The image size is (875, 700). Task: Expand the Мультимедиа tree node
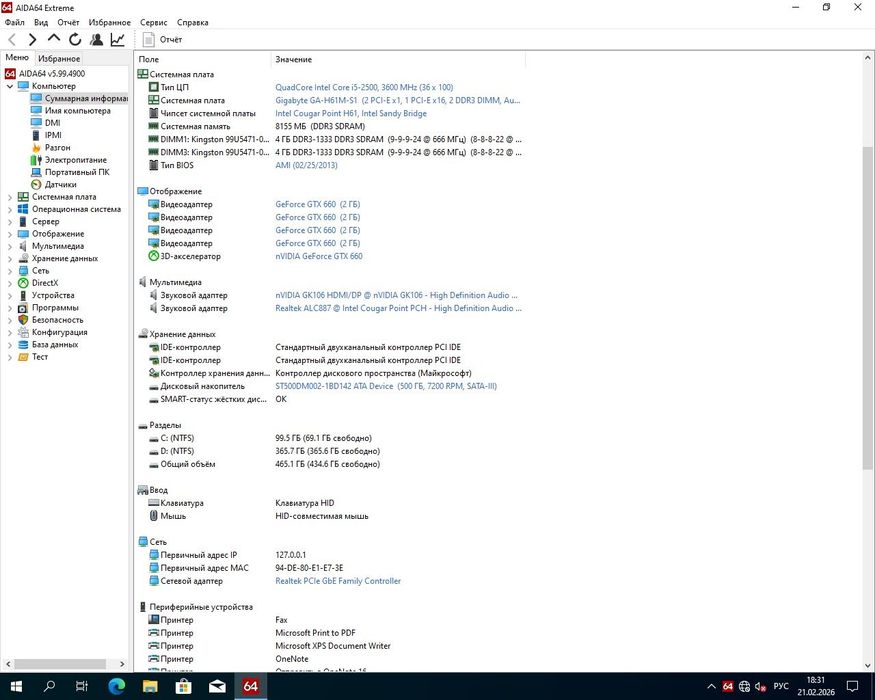[9, 246]
